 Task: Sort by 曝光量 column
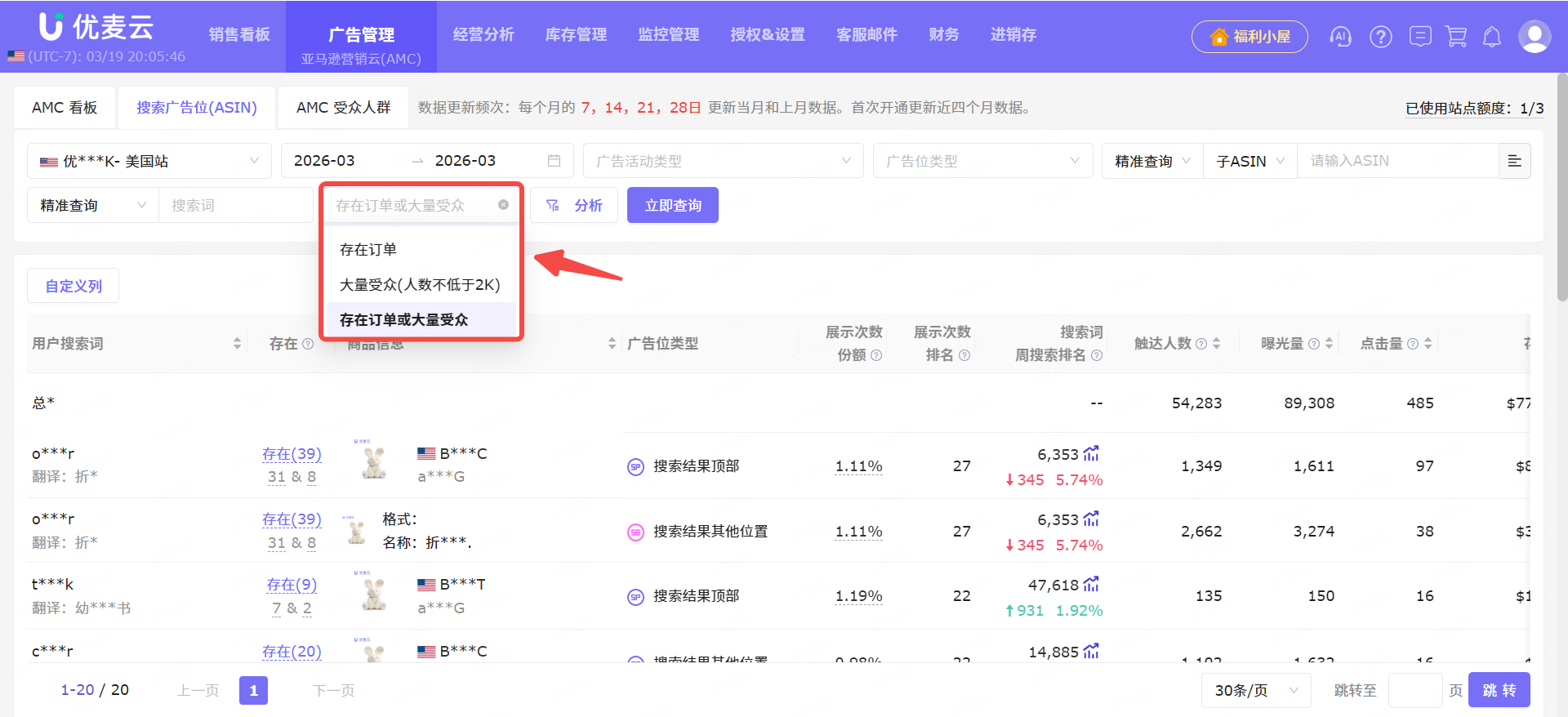1329,344
